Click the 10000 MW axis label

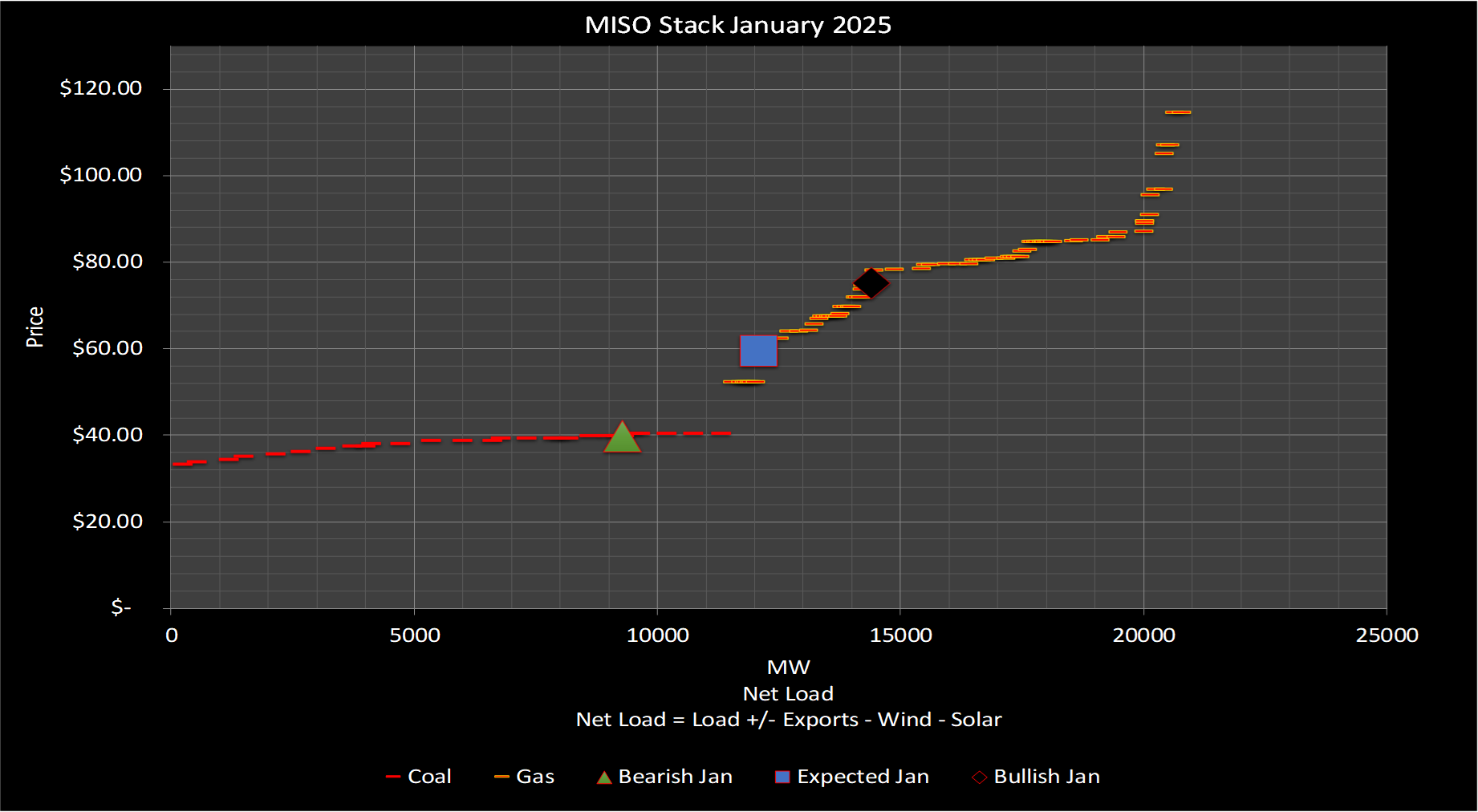(657, 635)
